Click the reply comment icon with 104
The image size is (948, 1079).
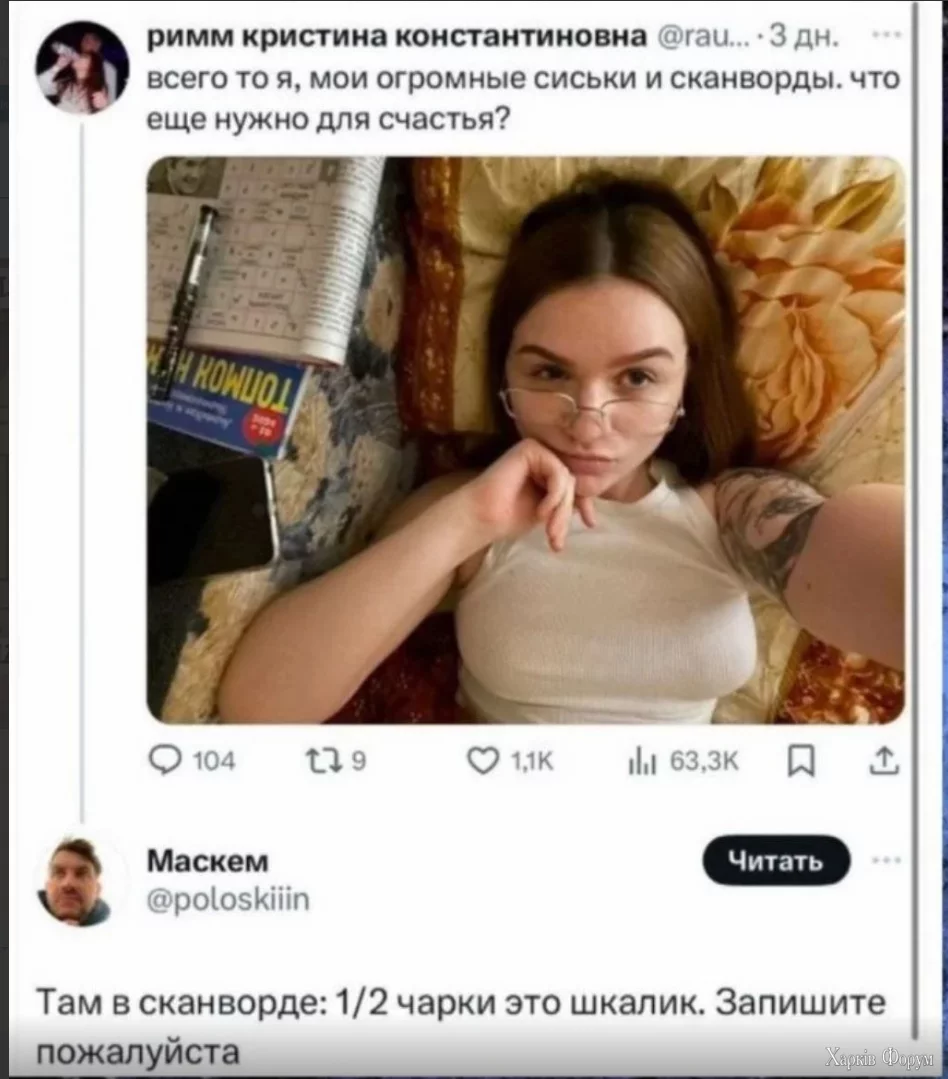165,761
